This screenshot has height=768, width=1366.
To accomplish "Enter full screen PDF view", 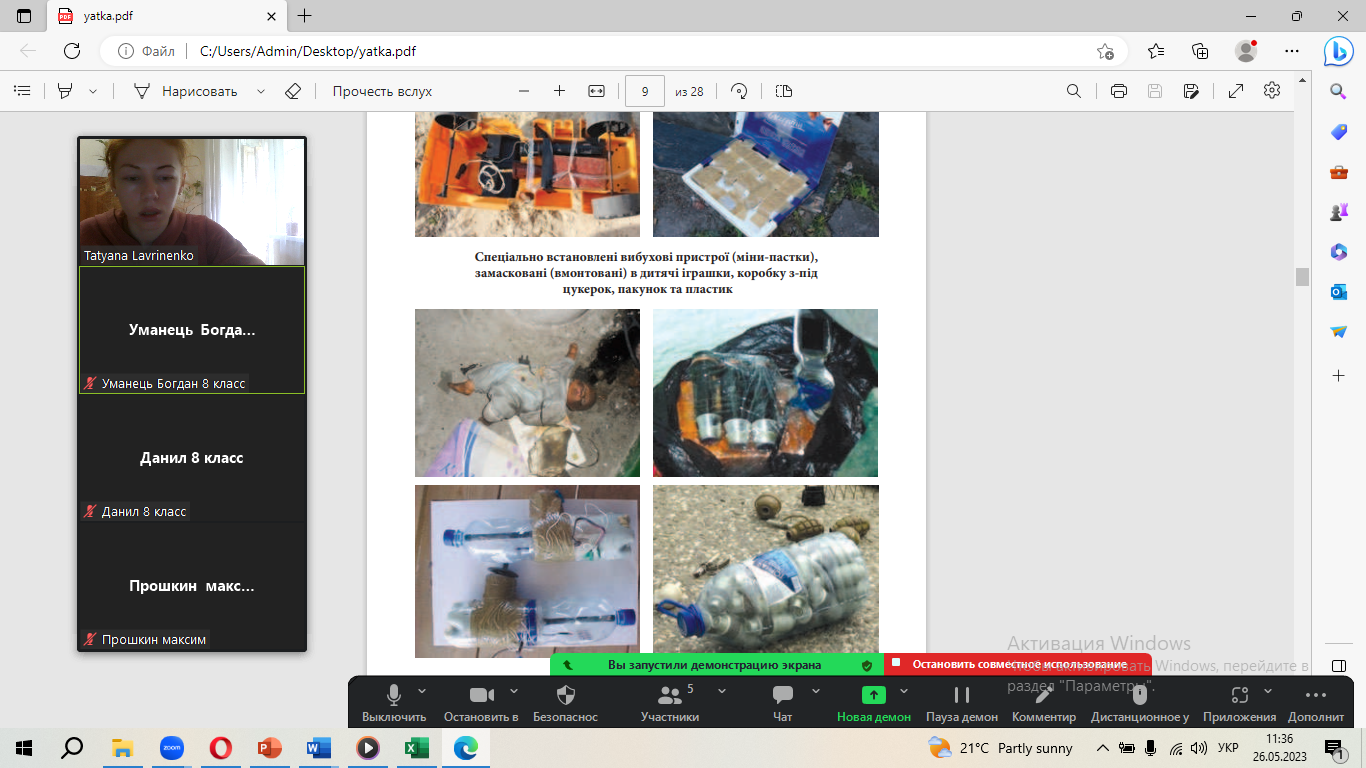I will [1236, 91].
